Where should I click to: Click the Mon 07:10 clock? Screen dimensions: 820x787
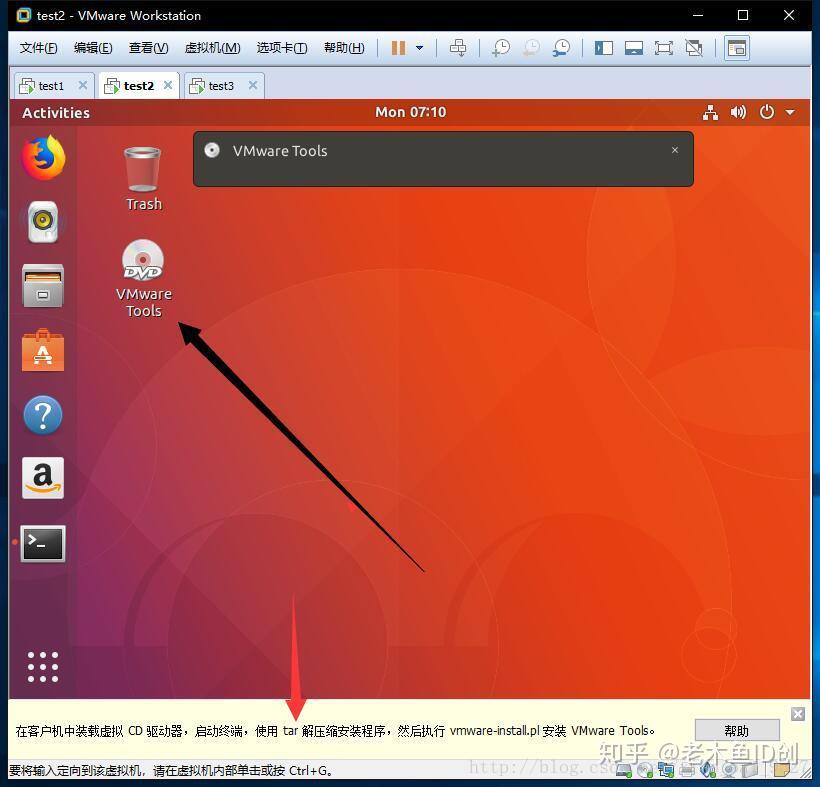coord(411,112)
